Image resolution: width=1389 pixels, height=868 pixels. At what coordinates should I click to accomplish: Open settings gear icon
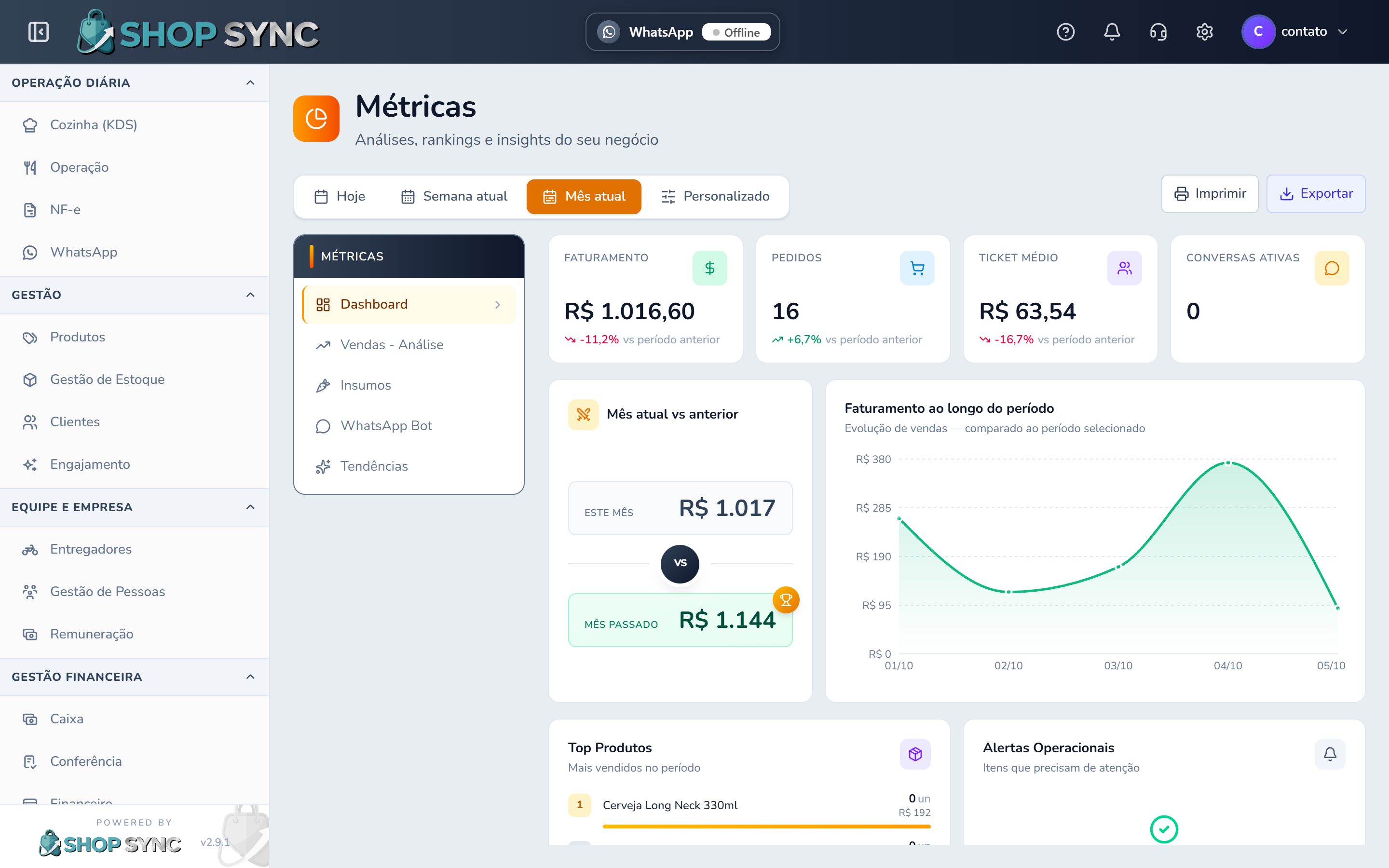coord(1204,31)
